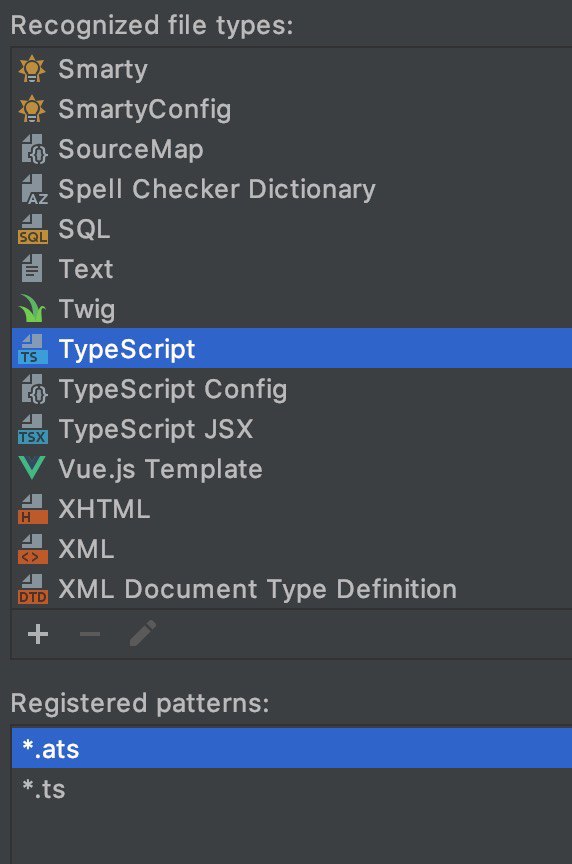Click the Spell Checker Dictionary AZ icon

[x=34, y=190]
